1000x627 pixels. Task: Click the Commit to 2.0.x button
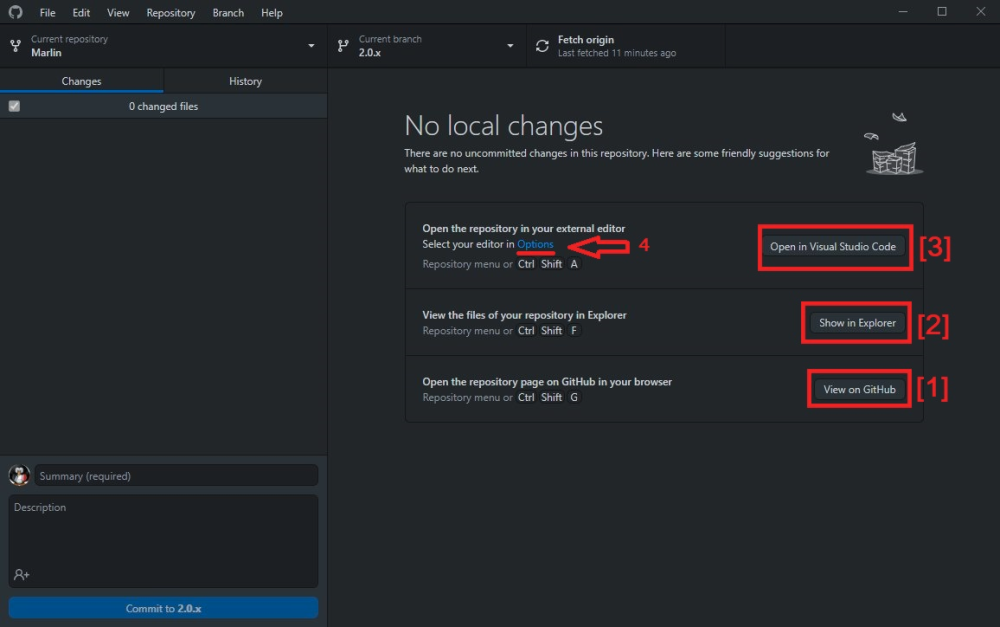[x=163, y=608]
